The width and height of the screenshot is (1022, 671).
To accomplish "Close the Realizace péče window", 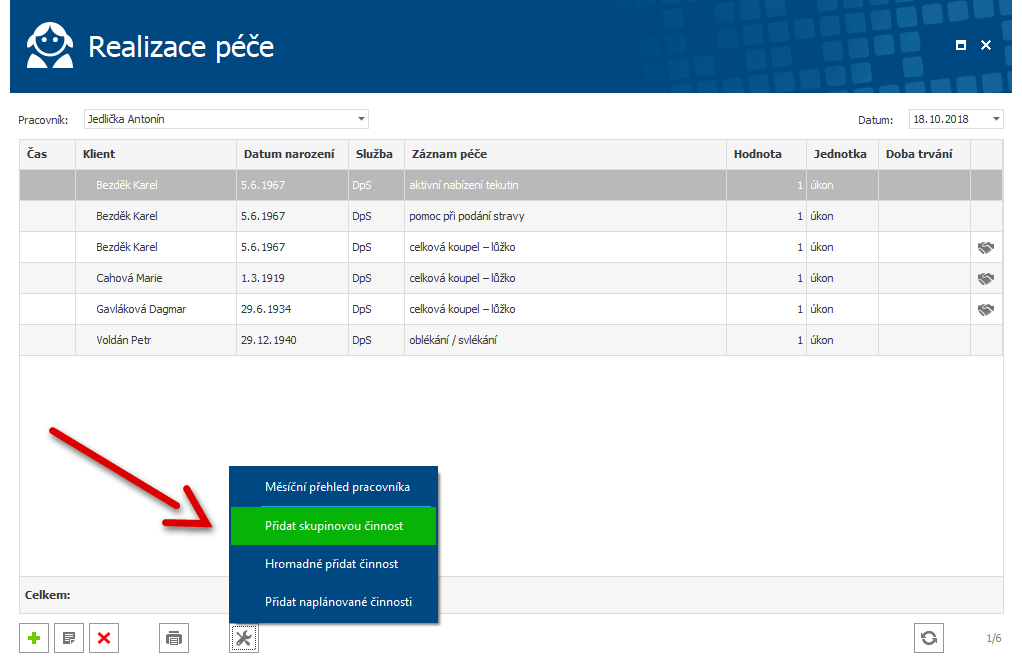I will tap(986, 45).
